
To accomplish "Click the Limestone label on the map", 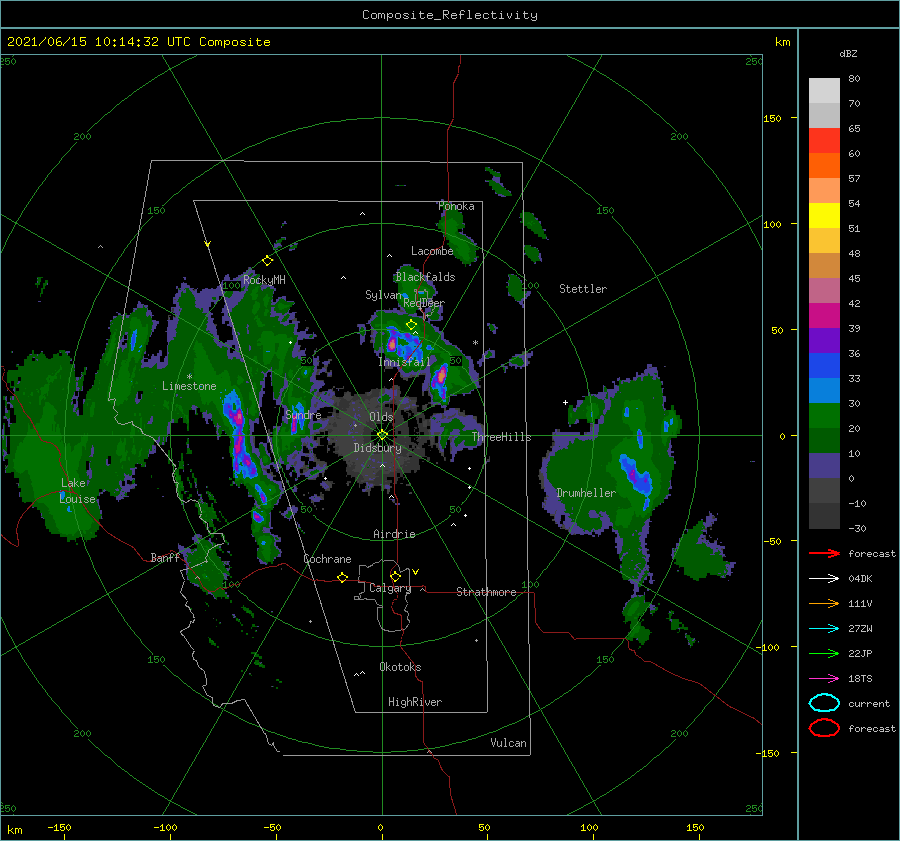I will pyautogui.click(x=189, y=386).
